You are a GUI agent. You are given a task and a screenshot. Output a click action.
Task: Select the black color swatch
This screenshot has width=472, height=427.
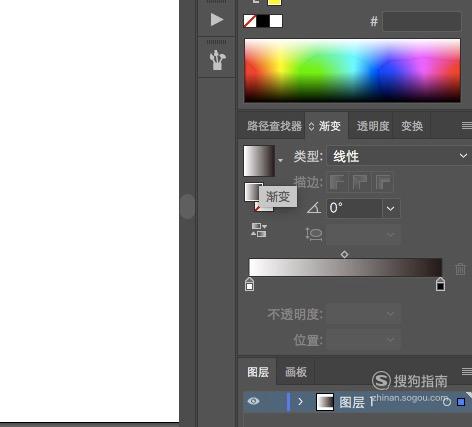coord(263,21)
